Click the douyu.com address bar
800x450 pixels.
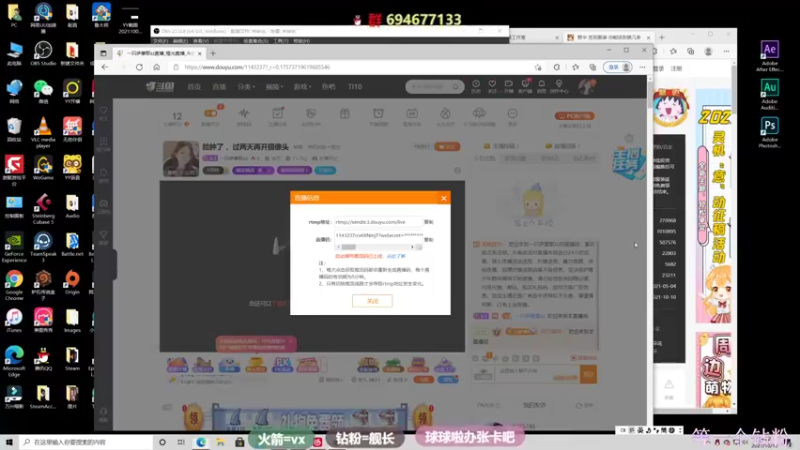click(352, 67)
